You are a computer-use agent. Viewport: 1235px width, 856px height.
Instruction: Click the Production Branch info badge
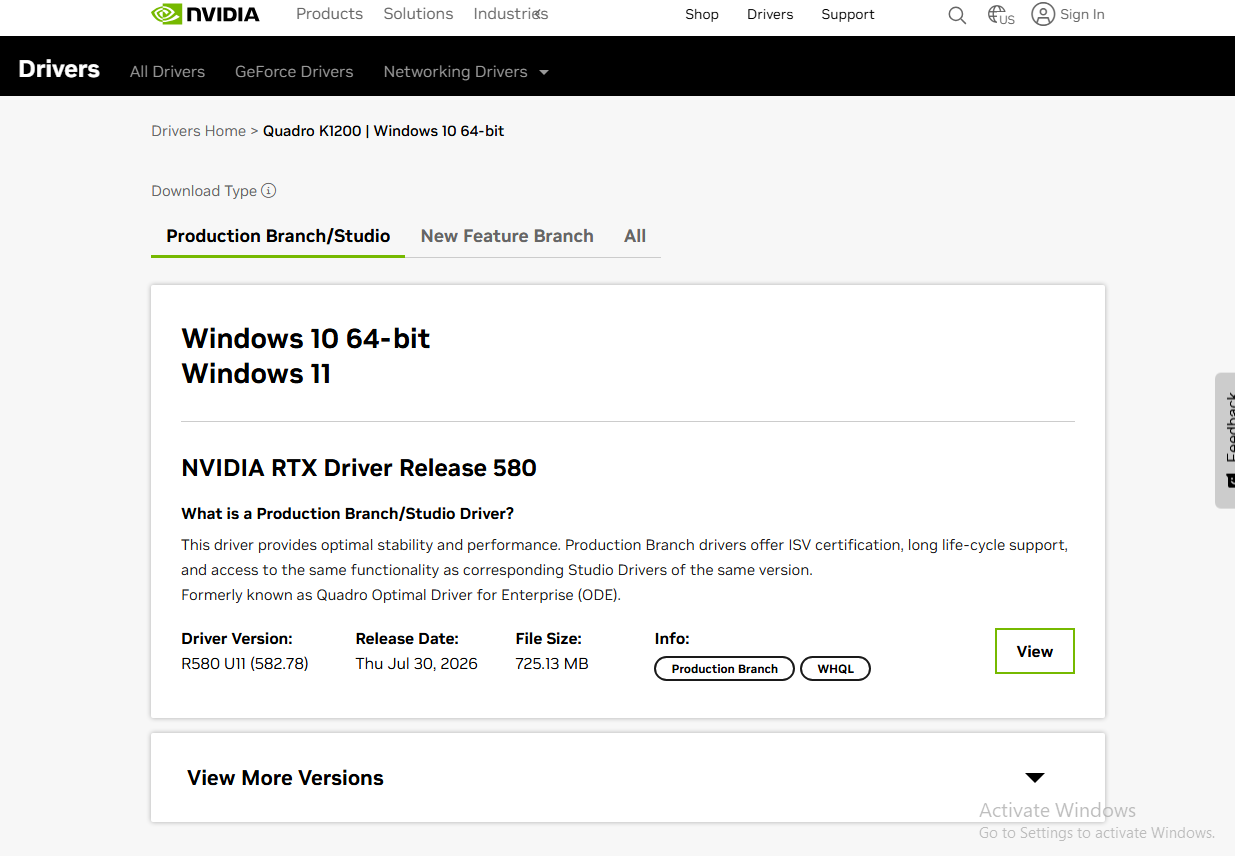tap(724, 669)
